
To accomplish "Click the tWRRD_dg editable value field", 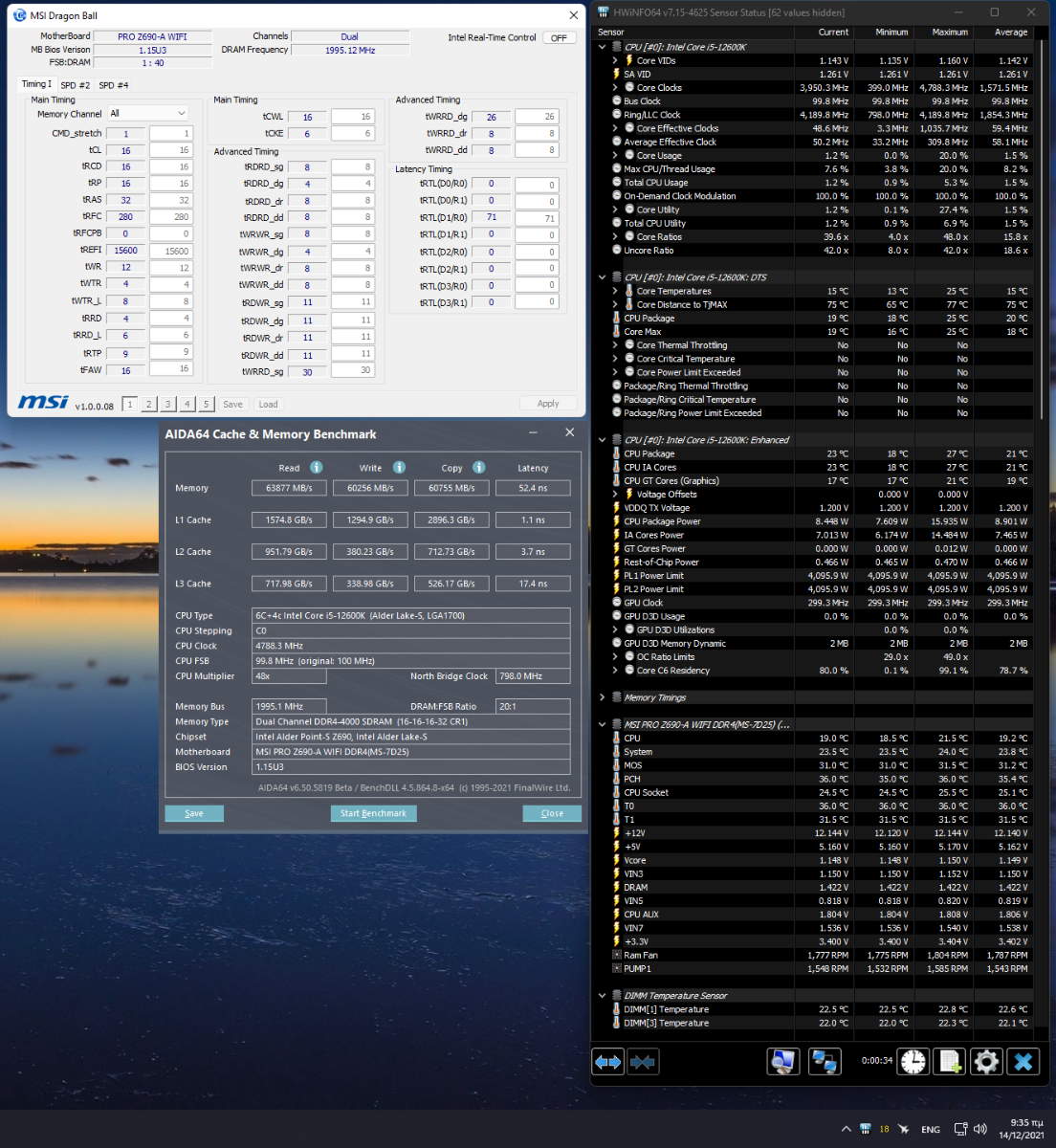I will coord(537,117).
